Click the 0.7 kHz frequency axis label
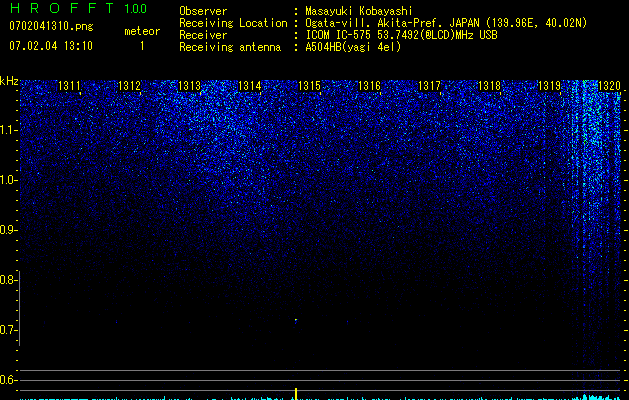 coord(8,330)
